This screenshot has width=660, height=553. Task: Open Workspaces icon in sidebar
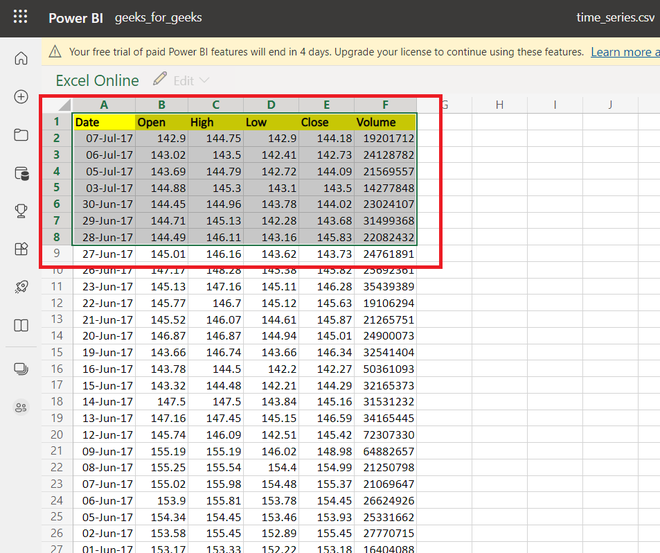[x=21, y=369]
